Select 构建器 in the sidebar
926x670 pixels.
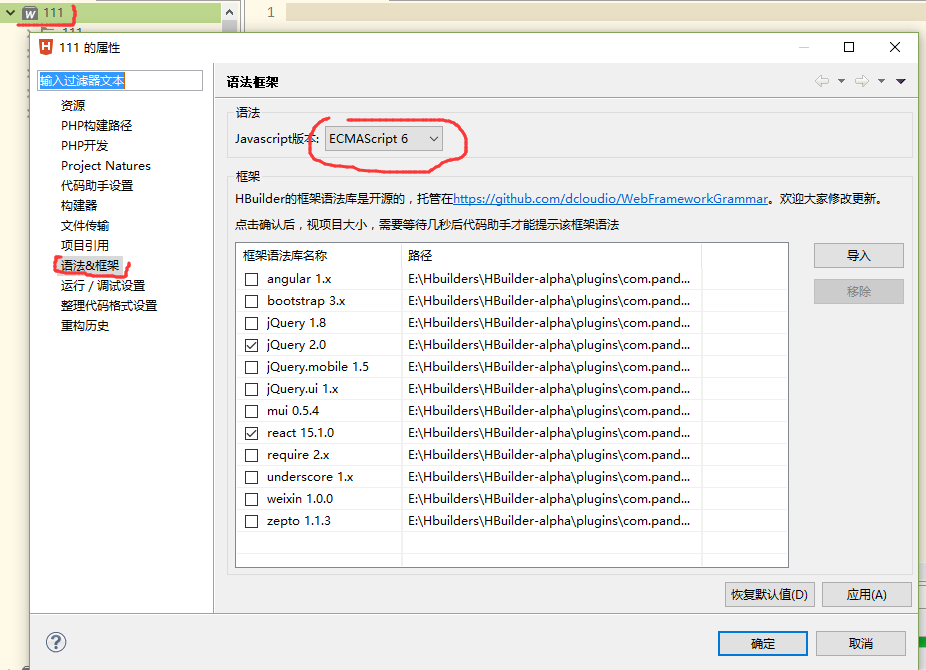[x=79, y=205]
